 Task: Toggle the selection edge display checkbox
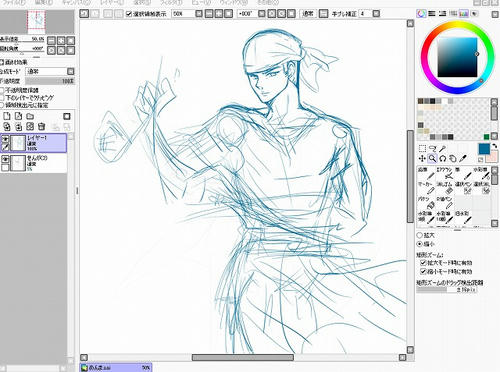[129, 14]
